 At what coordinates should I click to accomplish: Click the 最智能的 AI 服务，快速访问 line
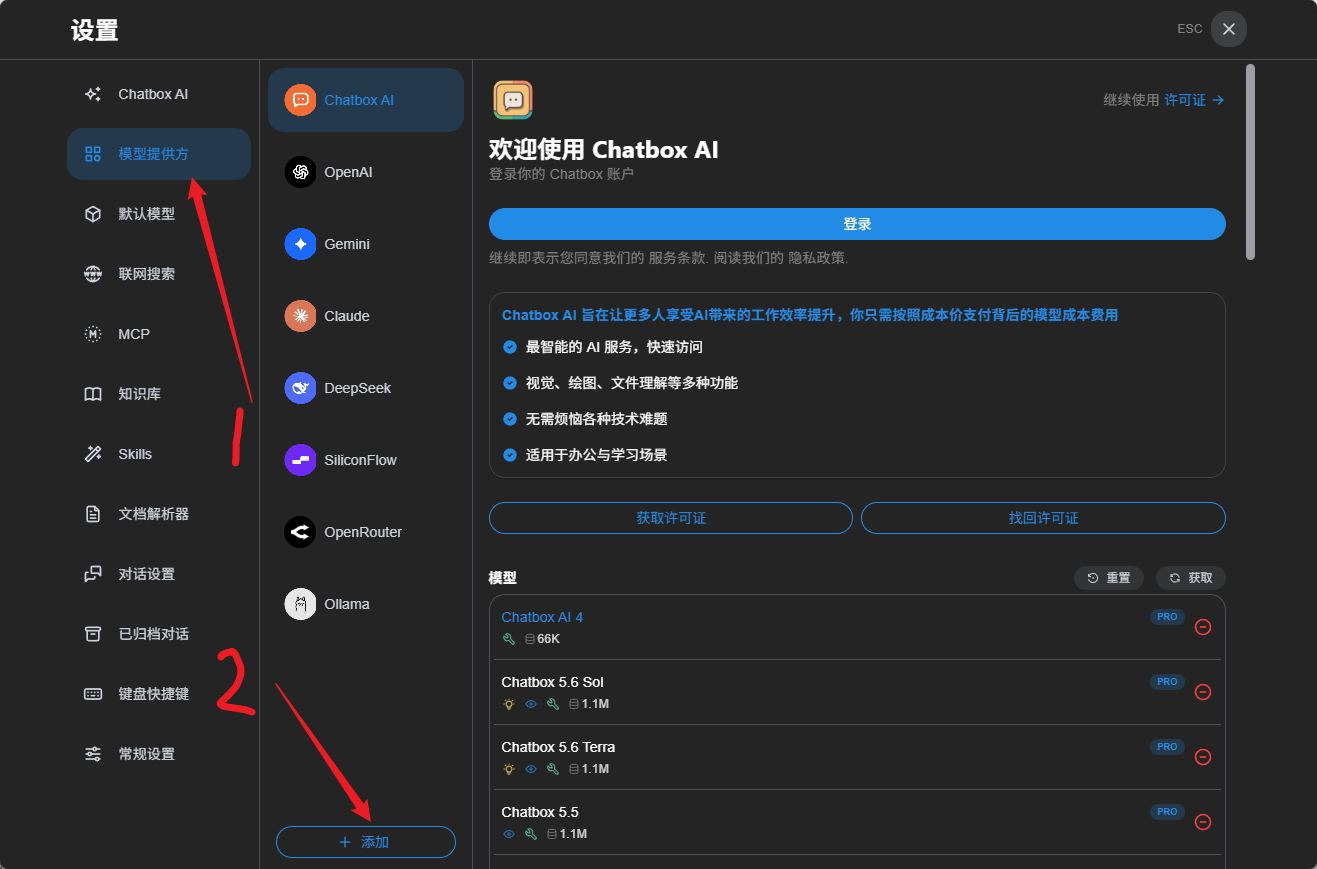[614, 347]
